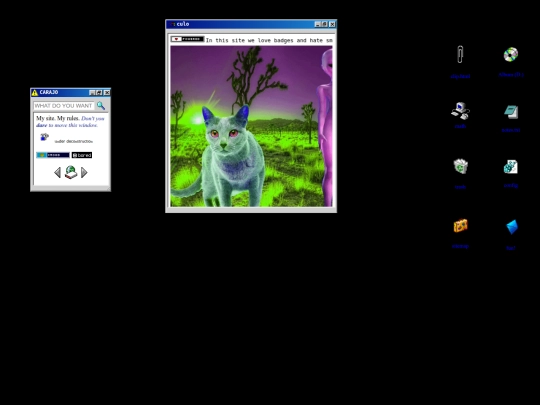Click the 'My site. My rules.' text
540x405 pixels.
click(x=58, y=118)
